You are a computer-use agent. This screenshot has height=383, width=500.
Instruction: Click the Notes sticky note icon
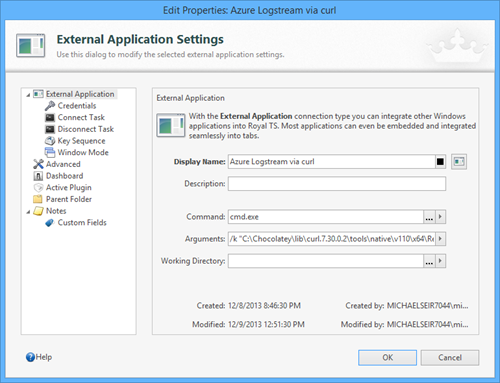click(39, 211)
